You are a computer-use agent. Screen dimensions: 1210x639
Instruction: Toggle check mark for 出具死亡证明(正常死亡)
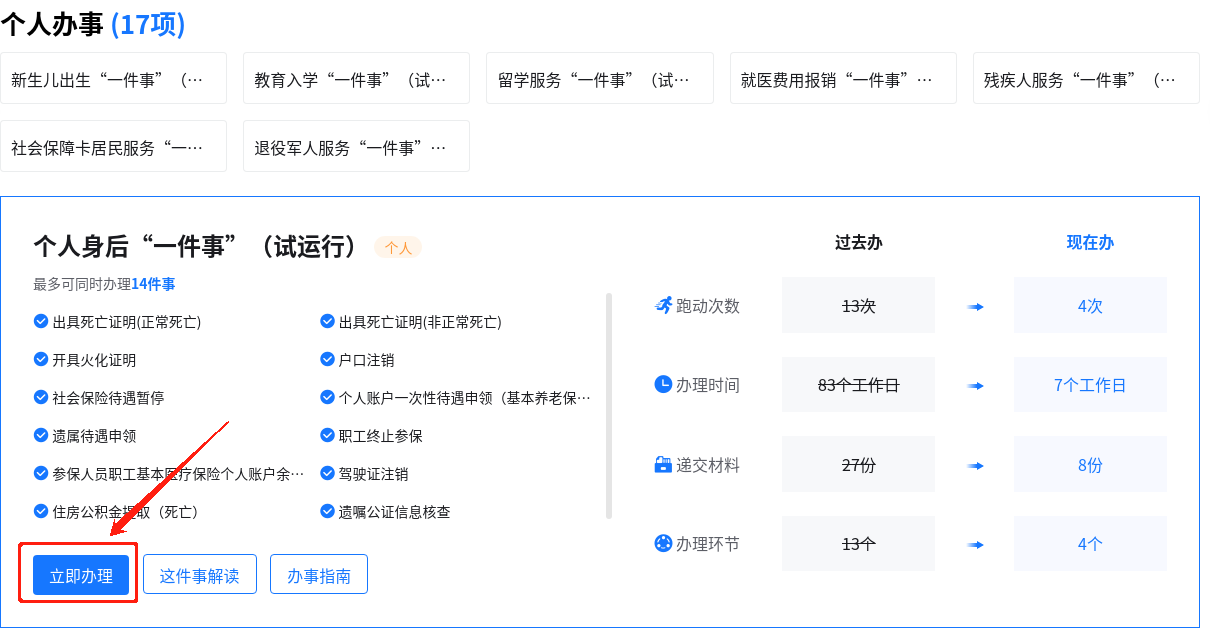[41, 321]
